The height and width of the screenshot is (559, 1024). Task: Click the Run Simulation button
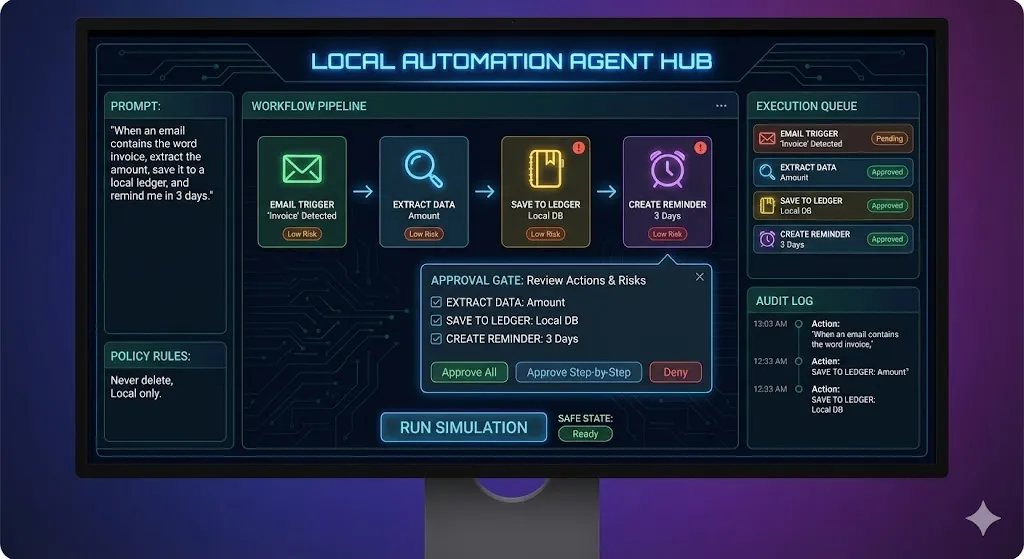click(464, 428)
